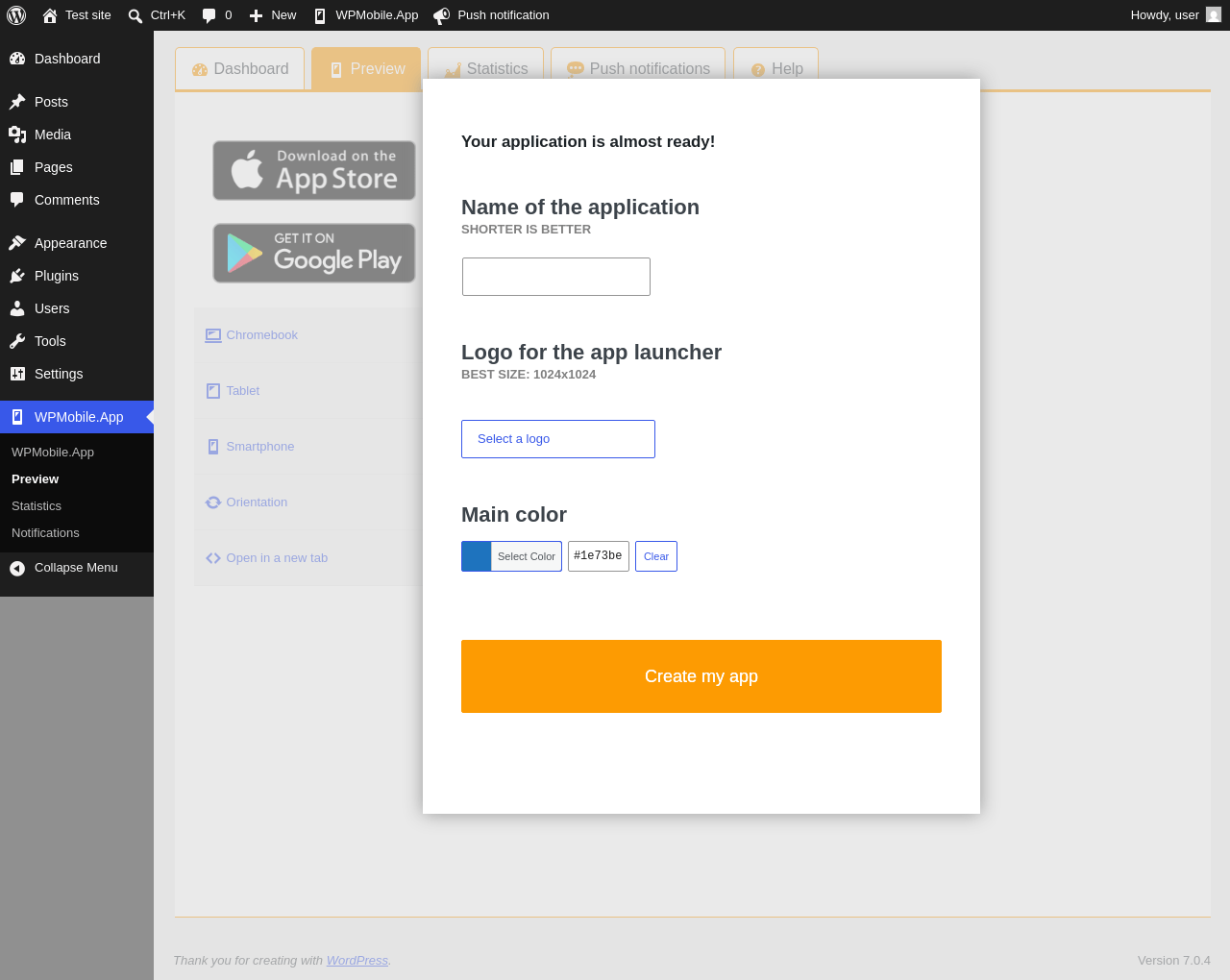Click Get it on Google Play badge
This screenshot has height=980, width=1230.
point(314,254)
